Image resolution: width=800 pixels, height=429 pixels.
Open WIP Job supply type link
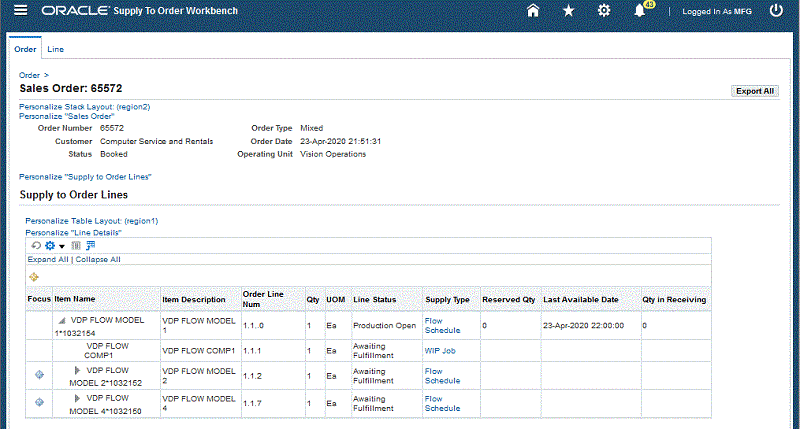pyautogui.click(x=440, y=351)
